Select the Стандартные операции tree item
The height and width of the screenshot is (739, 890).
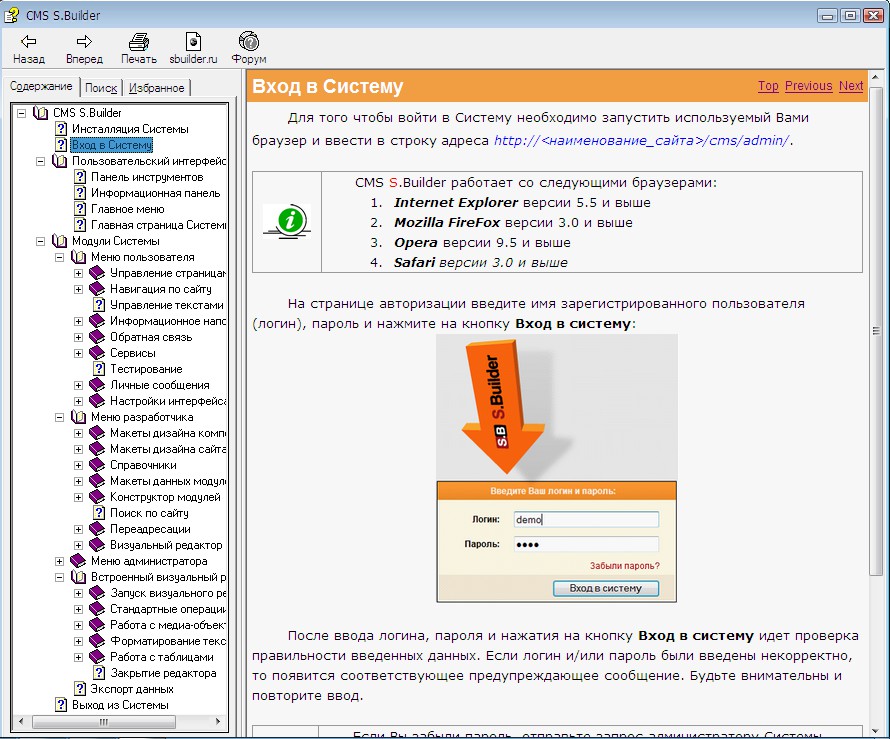click(x=168, y=609)
